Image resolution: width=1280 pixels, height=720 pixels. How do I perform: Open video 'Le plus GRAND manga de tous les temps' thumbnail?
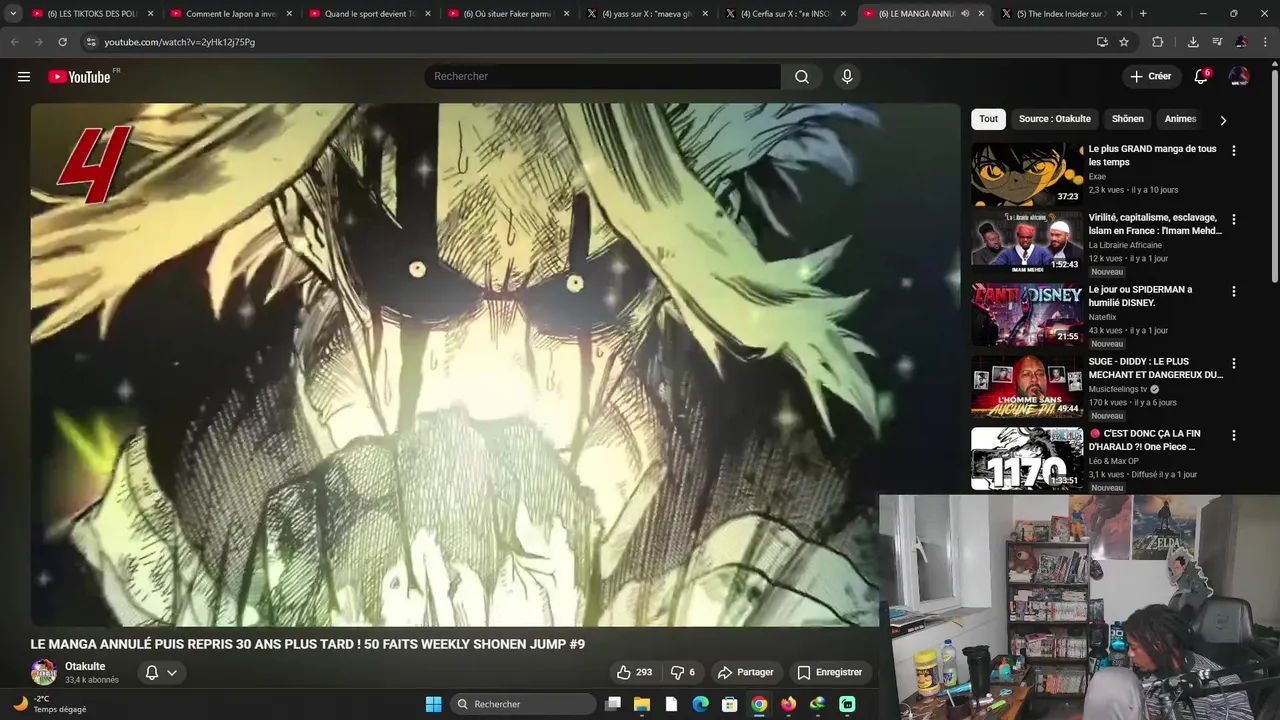(x=1027, y=174)
